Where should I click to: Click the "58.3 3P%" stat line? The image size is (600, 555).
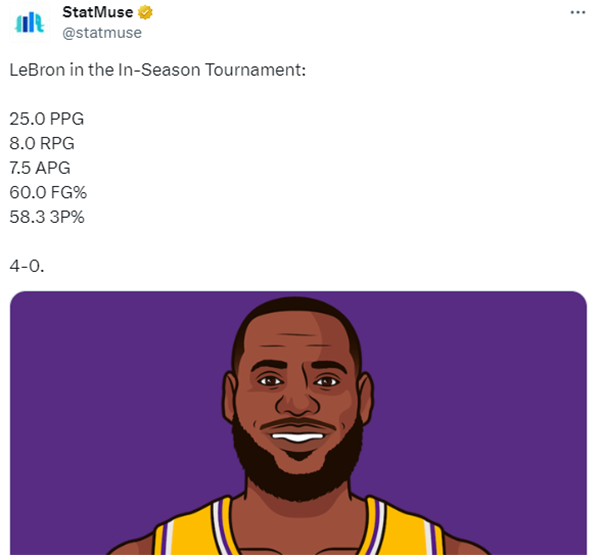(47, 215)
